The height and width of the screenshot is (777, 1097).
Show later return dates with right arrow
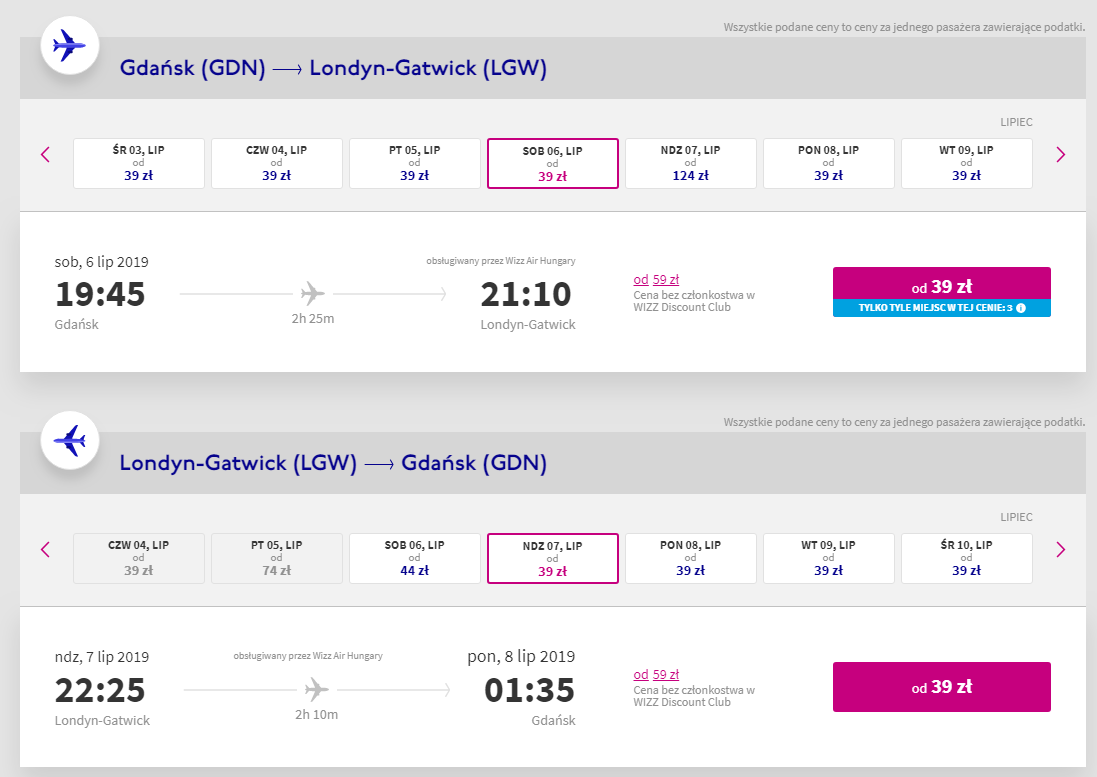pos(1061,549)
